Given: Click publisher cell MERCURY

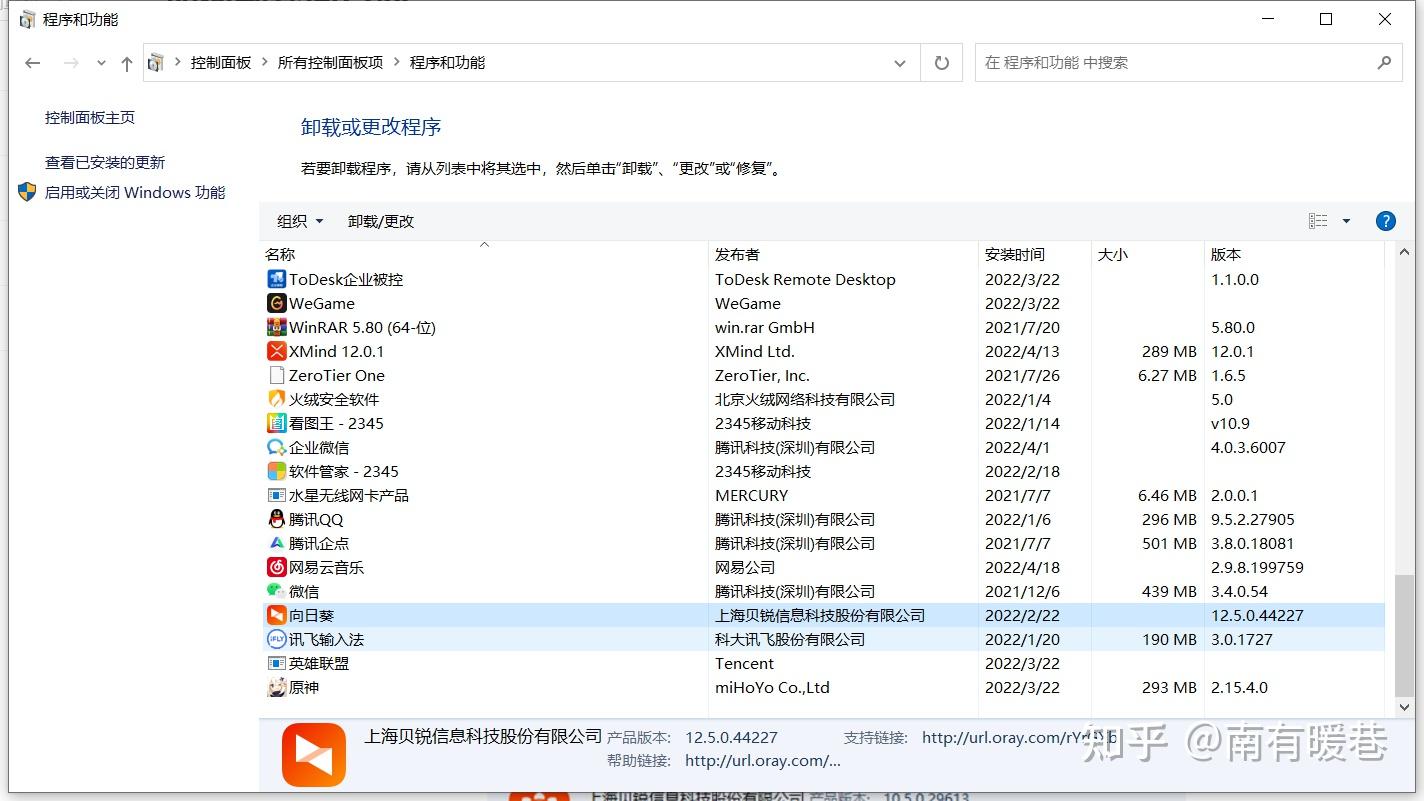Looking at the screenshot, I should click(x=751, y=495).
